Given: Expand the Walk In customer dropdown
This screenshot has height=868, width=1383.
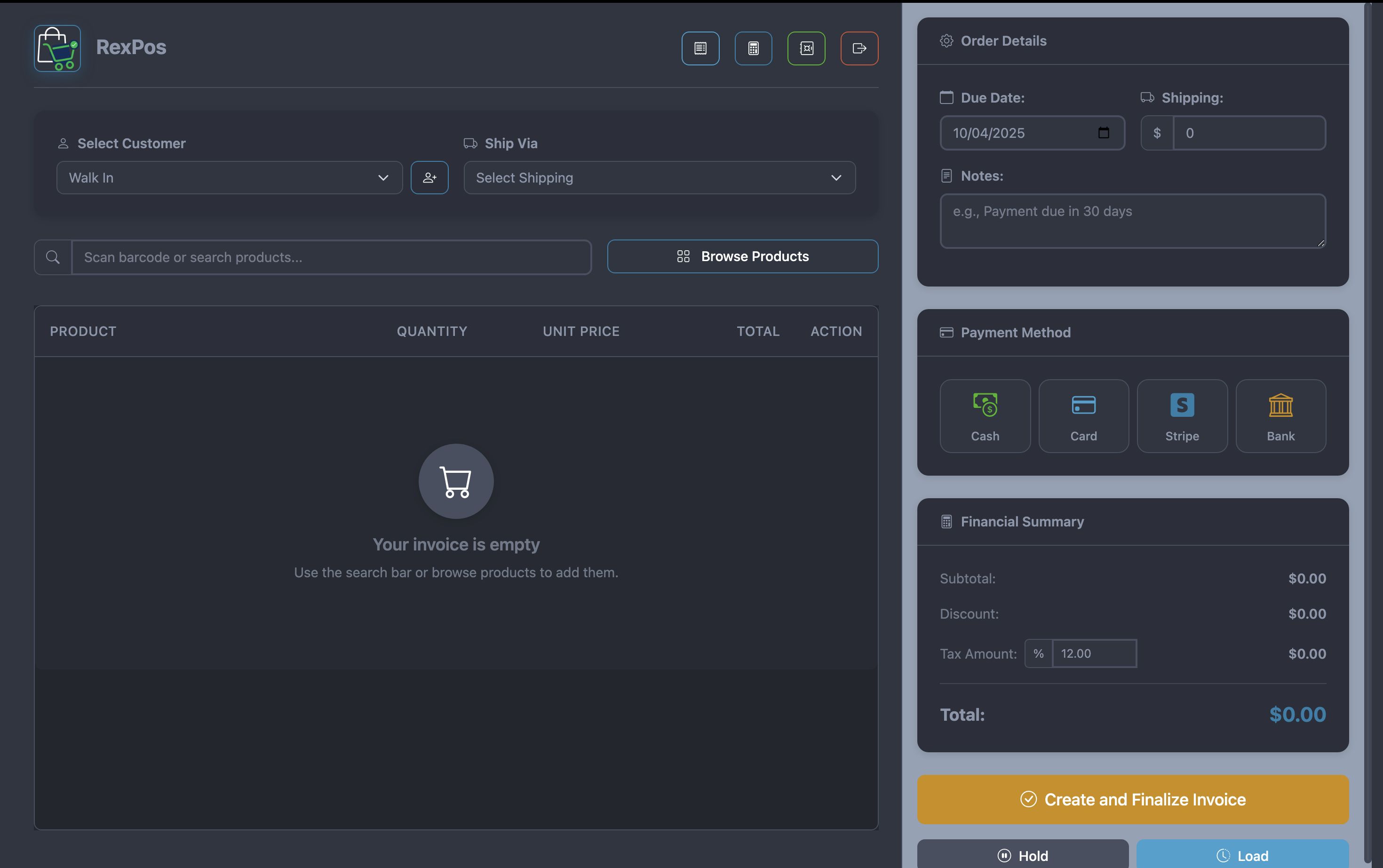Looking at the screenshot, I should point(230,178).
